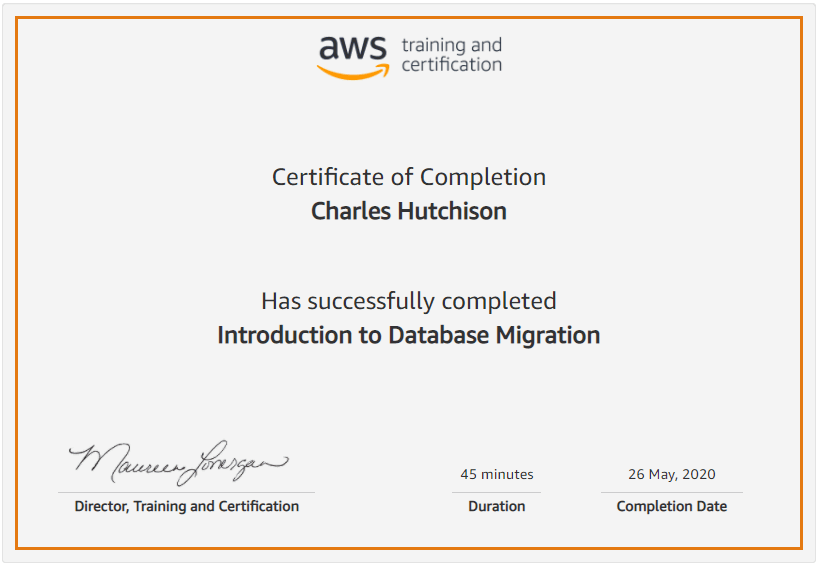The image size is (817, 563).
Task: Click the "Completion Date" label
Action: (x=672, y=506)
